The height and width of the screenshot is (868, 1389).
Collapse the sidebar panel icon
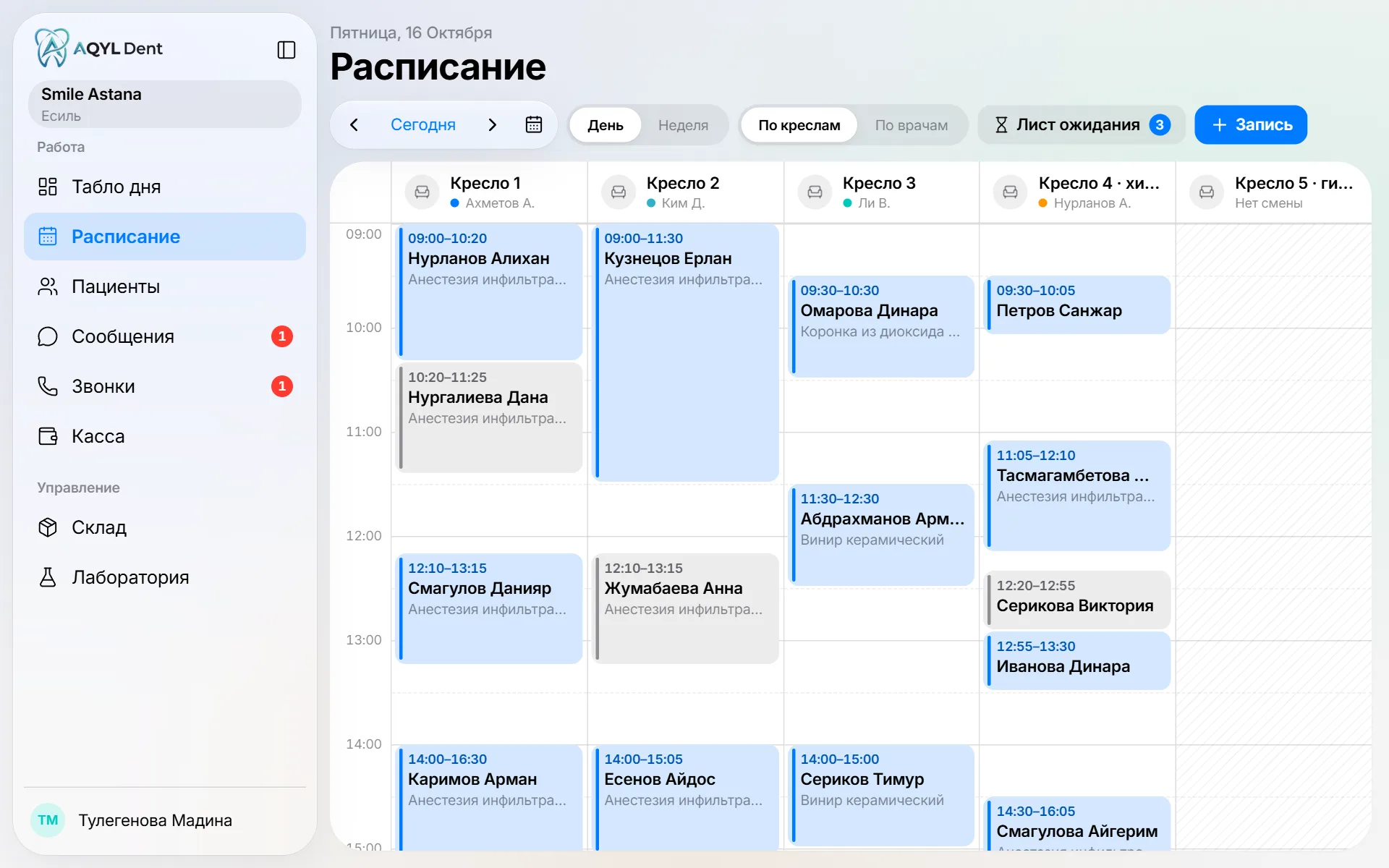pyautogui.click(x=286, y=50)
